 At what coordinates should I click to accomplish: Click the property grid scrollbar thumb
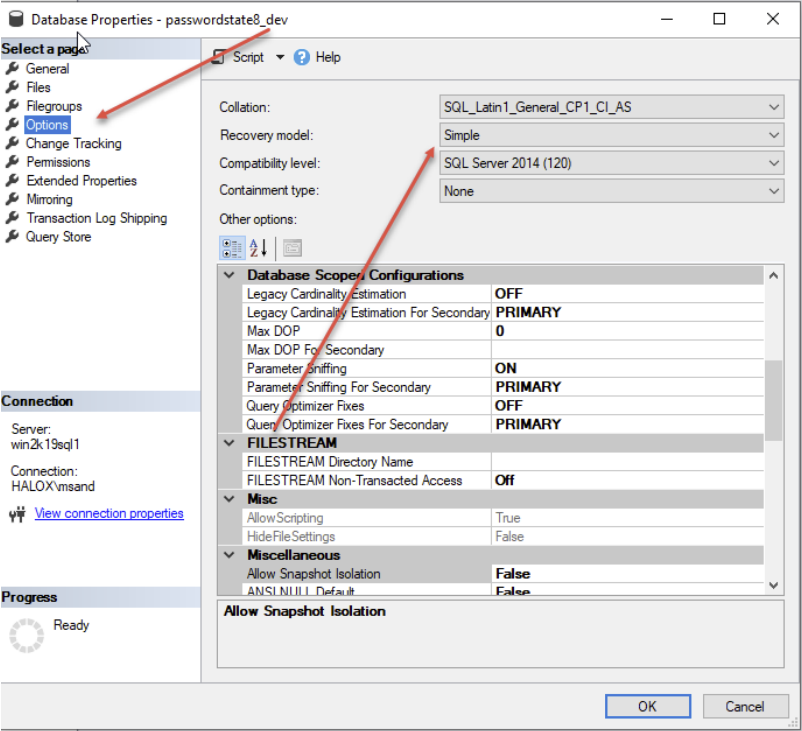[773, 401]
